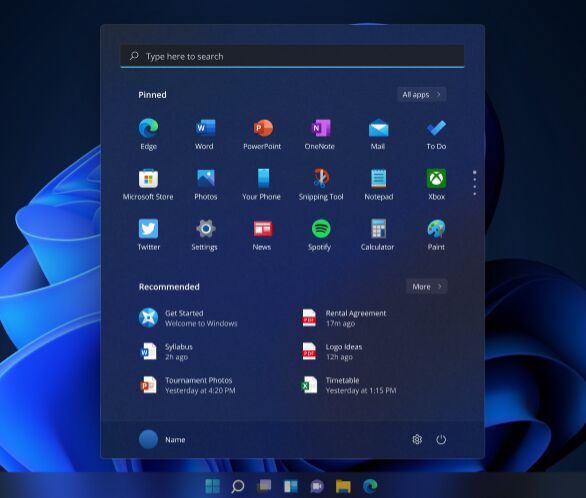586x498 pixels.
Task: Open the Rental Agreement PDF
Action: [x=344, y=318]
